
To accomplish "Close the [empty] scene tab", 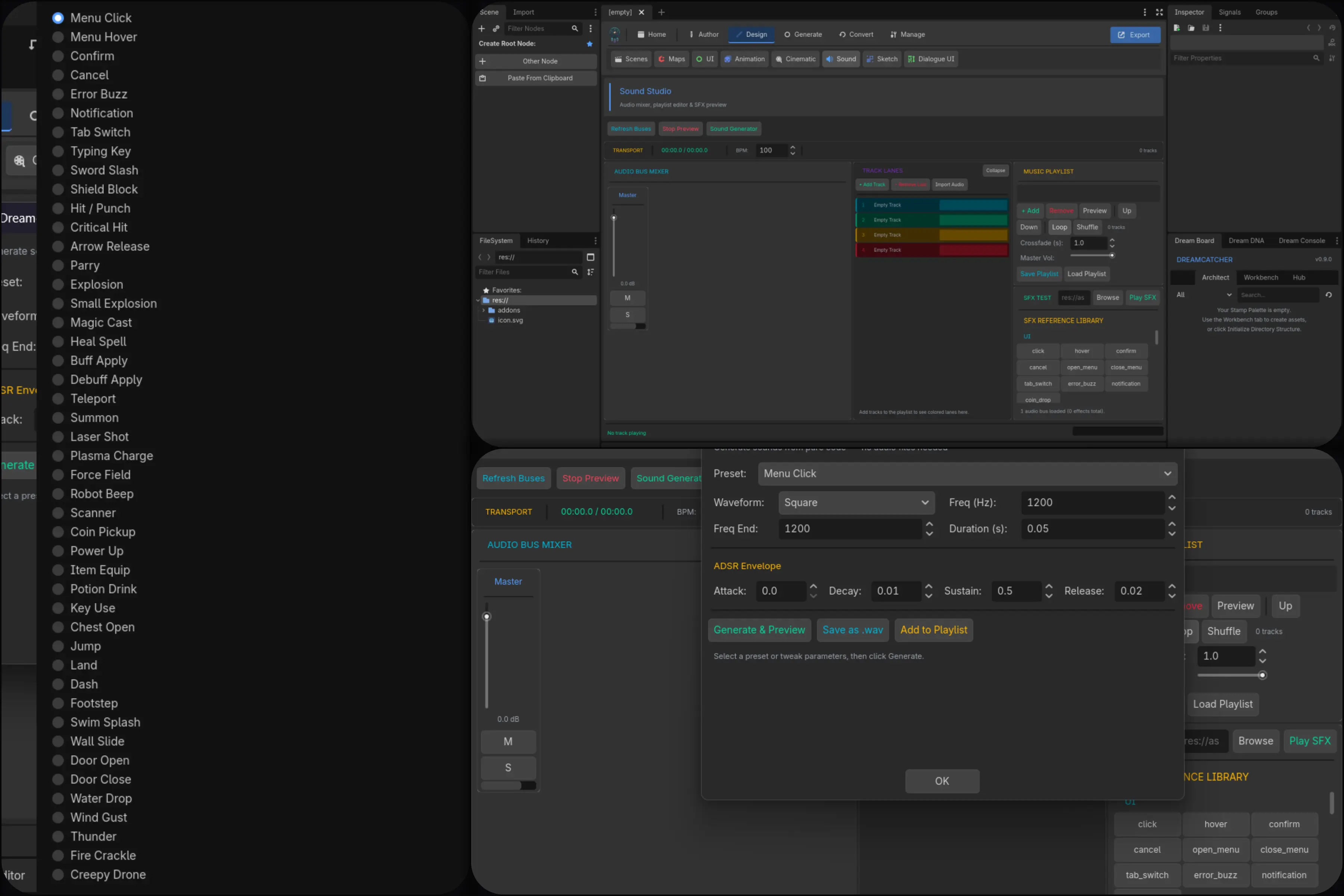I will (x=641, y=12).
